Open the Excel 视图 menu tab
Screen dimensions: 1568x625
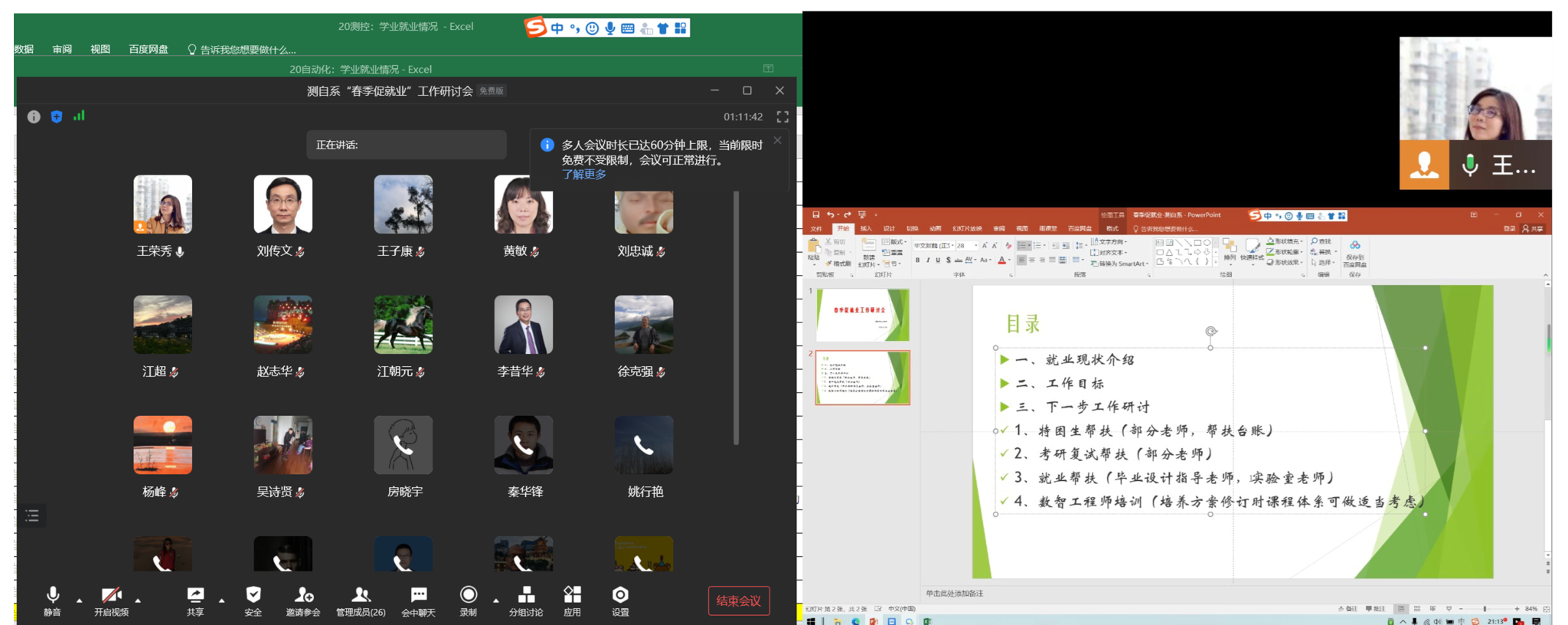pos(100,49)
